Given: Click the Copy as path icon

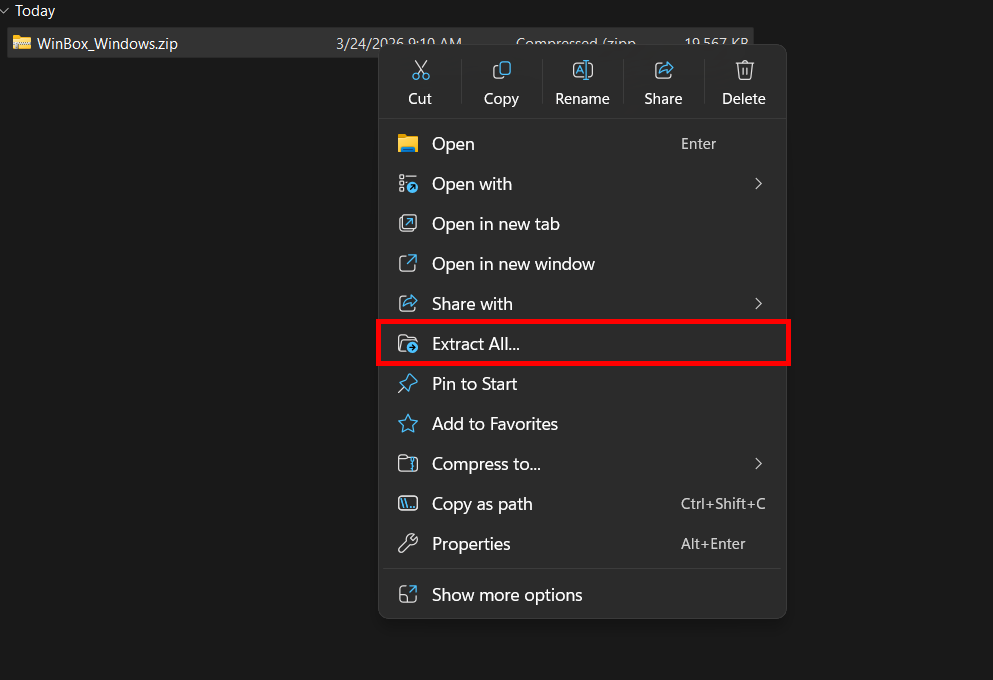Looking at the screenshot, I should click(x=408, y=503).
